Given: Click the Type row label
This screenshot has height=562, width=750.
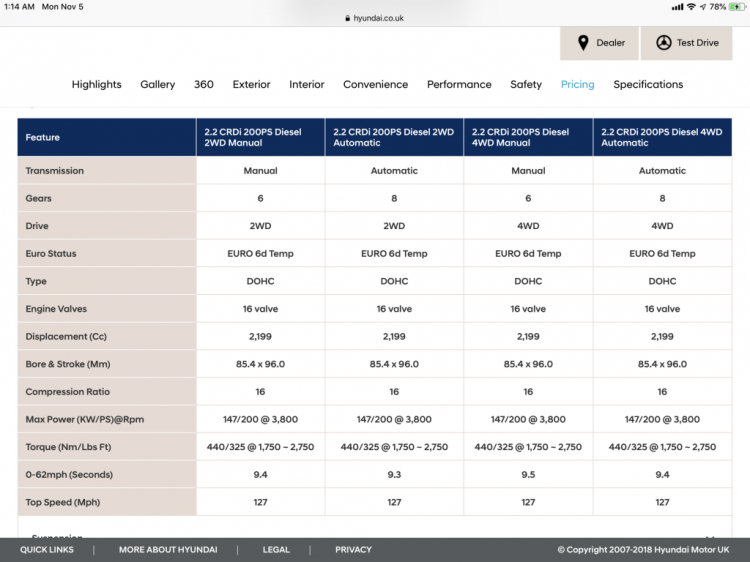Looking at the screenshot, I should click(x=36, y=282).
